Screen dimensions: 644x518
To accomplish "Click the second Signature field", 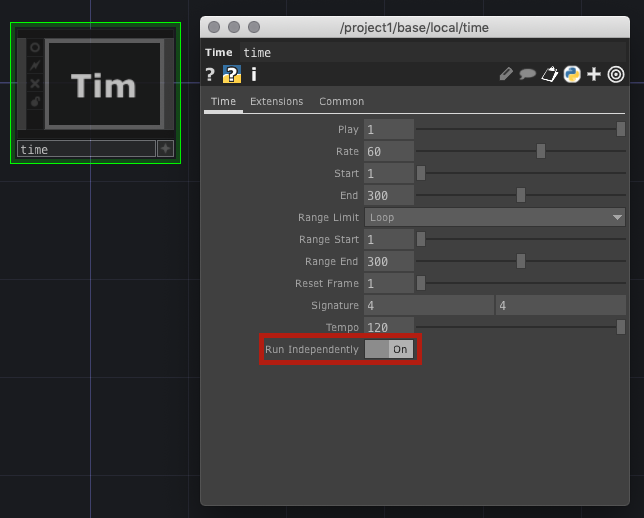I will pos(561,305).
